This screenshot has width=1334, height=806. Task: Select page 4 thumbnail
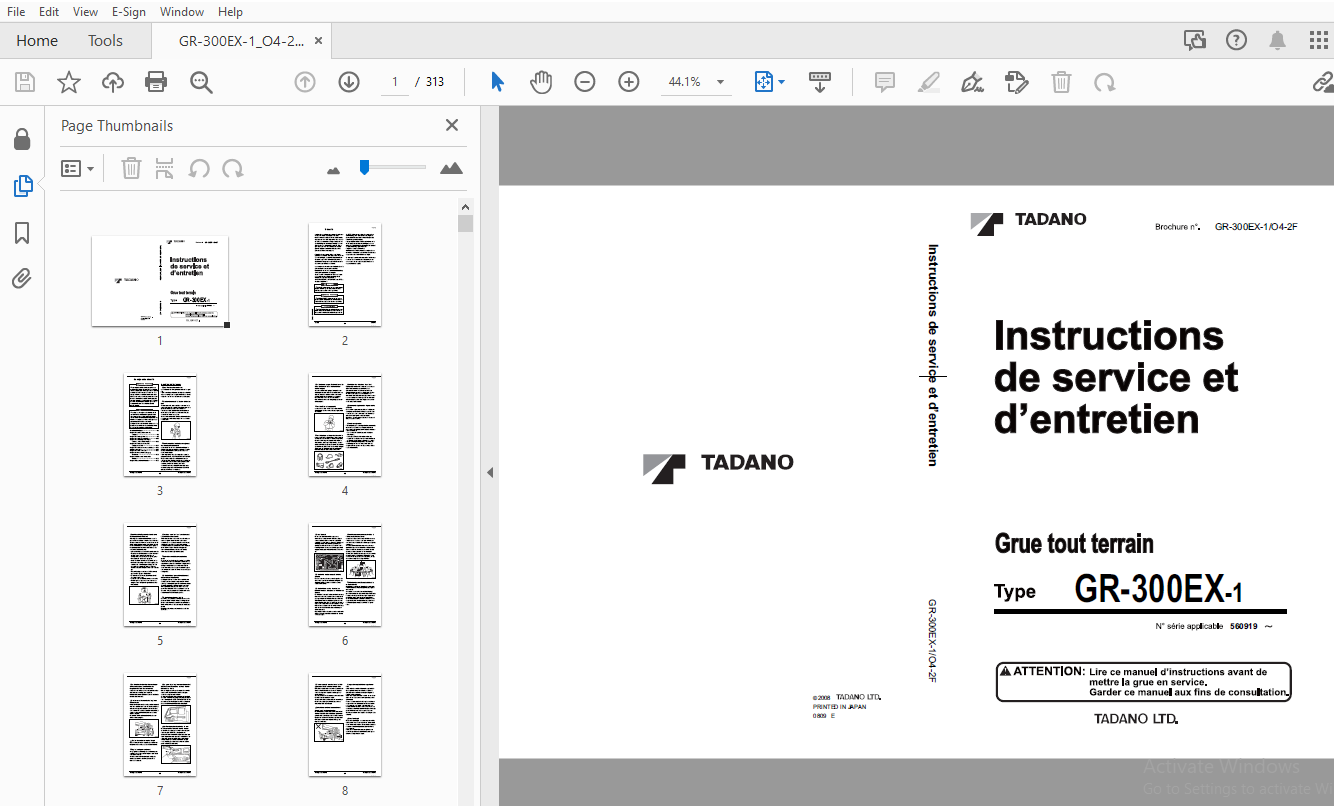coord(345,425)
